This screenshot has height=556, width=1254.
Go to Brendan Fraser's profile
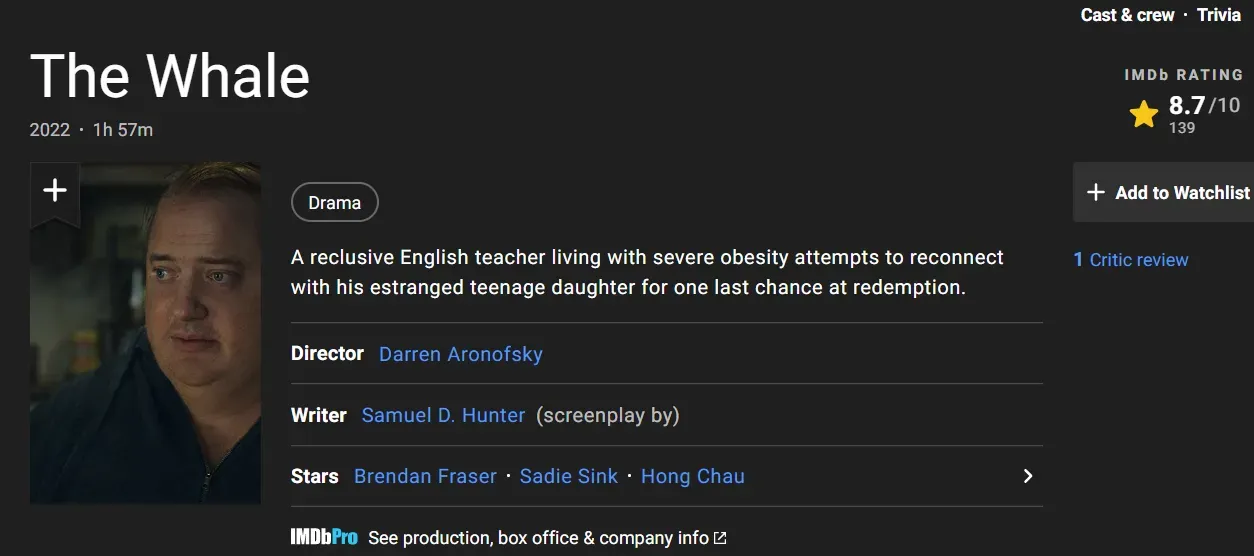tap(425, 476)
